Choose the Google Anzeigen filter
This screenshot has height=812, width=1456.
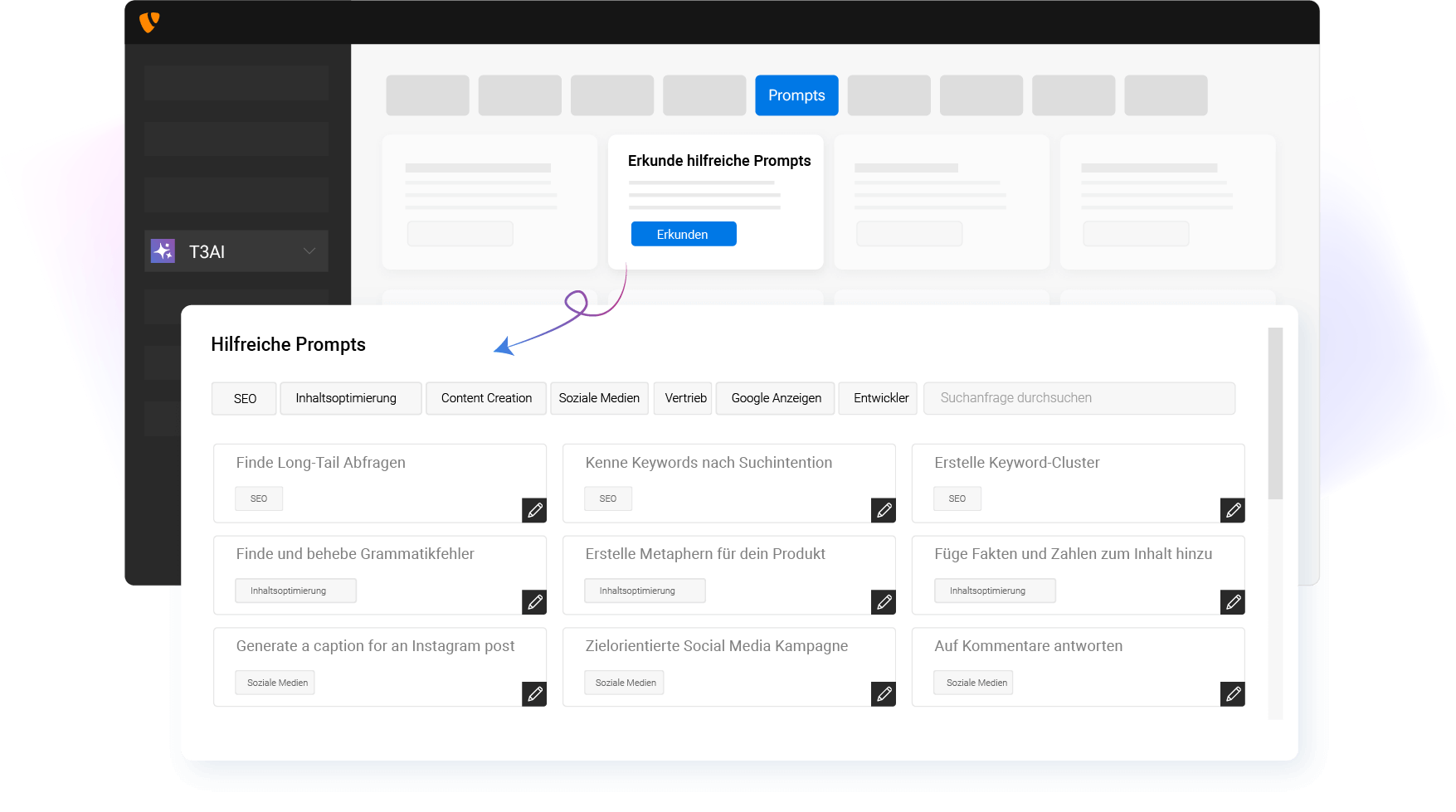click(776, 398)
